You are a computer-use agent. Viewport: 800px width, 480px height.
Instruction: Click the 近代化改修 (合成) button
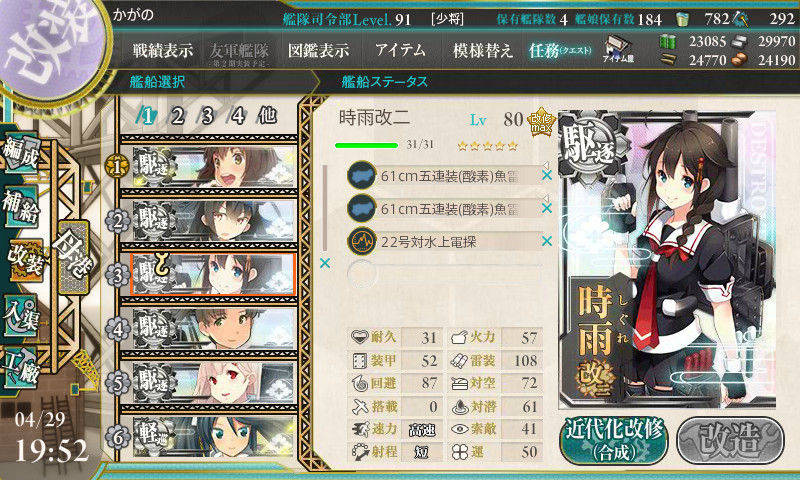pyautogui.click(x=614, y=441)
